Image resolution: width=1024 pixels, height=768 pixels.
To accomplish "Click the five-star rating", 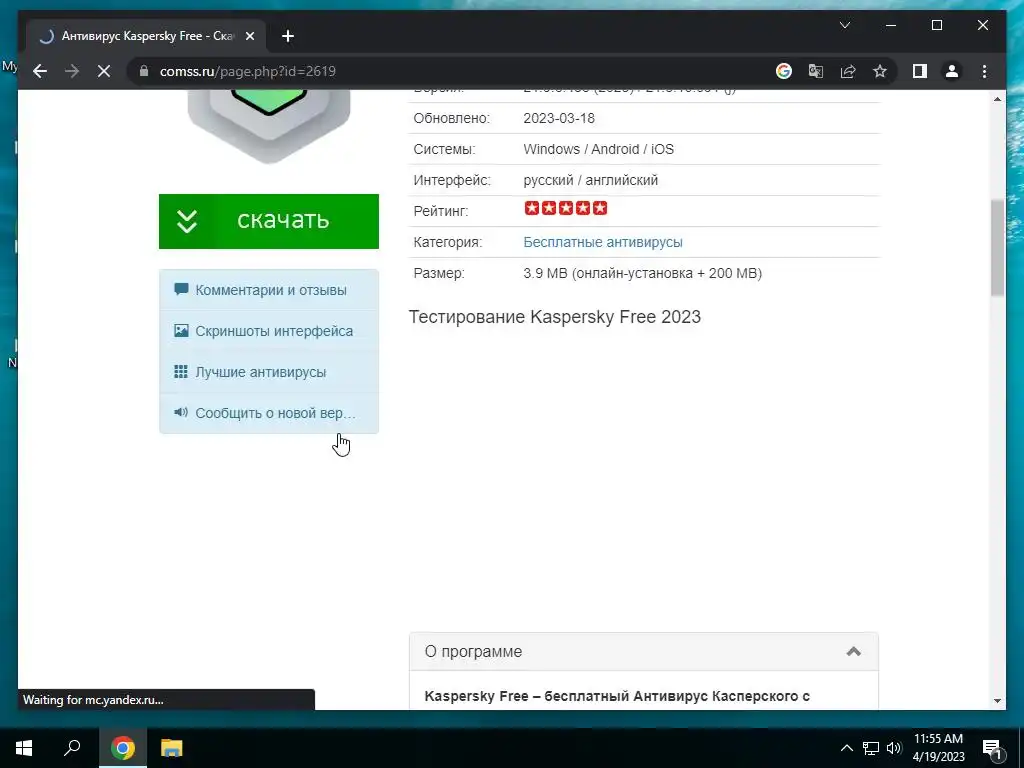I will pyautogui.click(x=566, y=208).
